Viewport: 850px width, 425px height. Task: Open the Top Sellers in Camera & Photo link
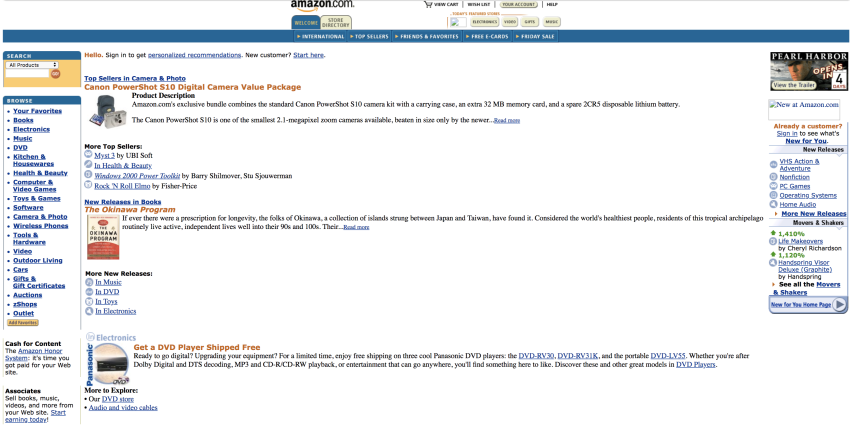pyautogui.click(x=135, y=79)
